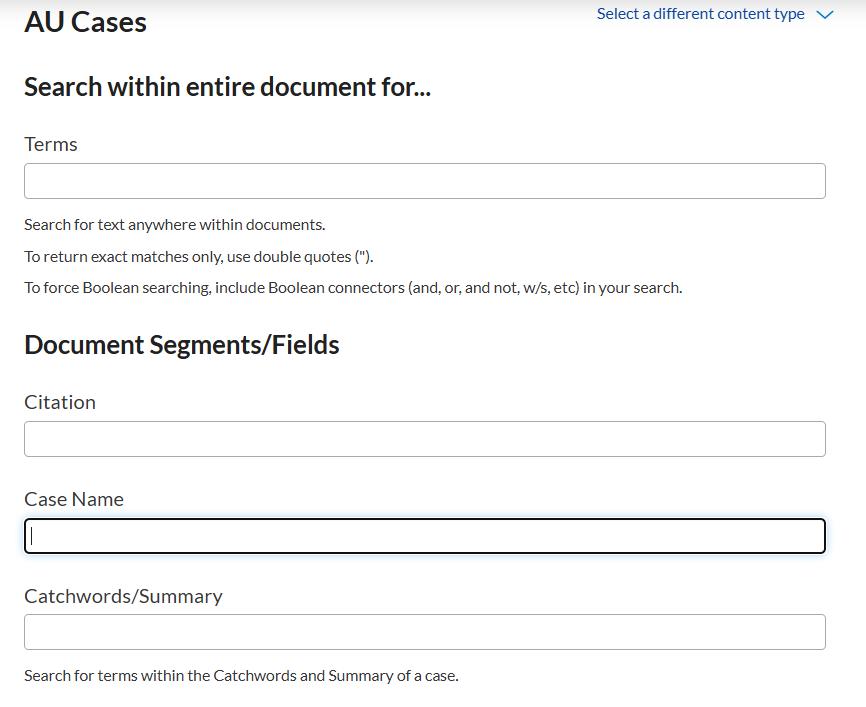The image size is (866, 707).
Task: Click 'Search for text anywhere within documents' hint
Action: [174, 224]
